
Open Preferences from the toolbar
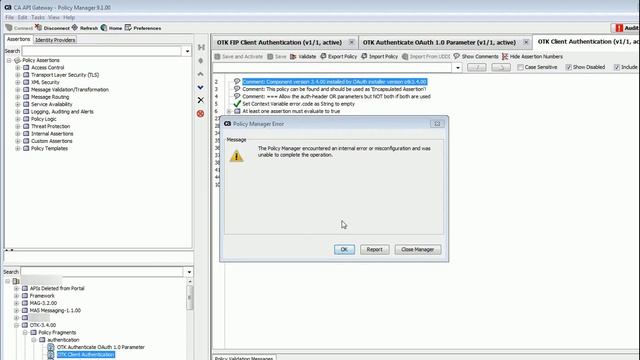point(128,28)
